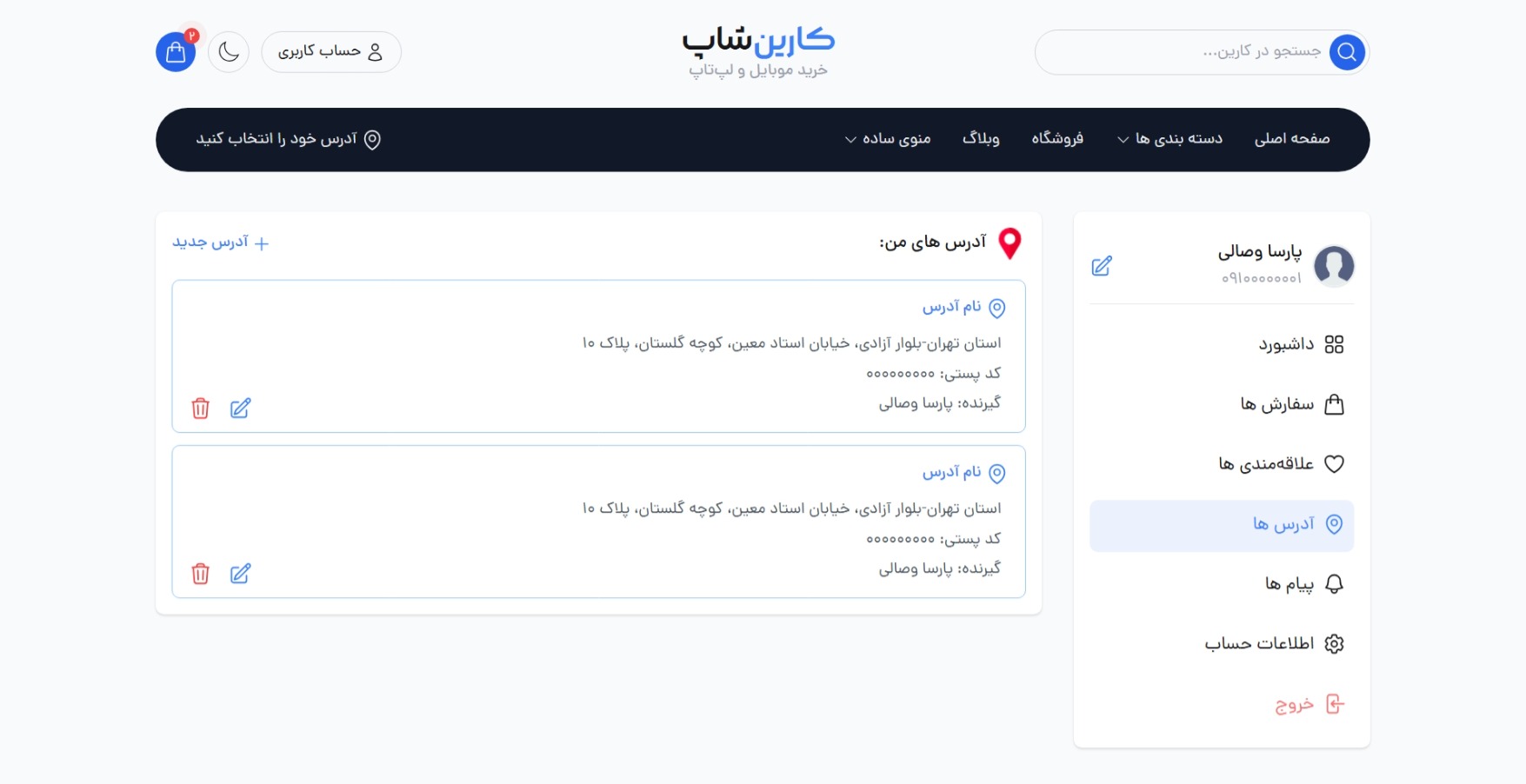Click the chevron next to دسته بندی ها

pyautogui.click(x=1123, y=140)
